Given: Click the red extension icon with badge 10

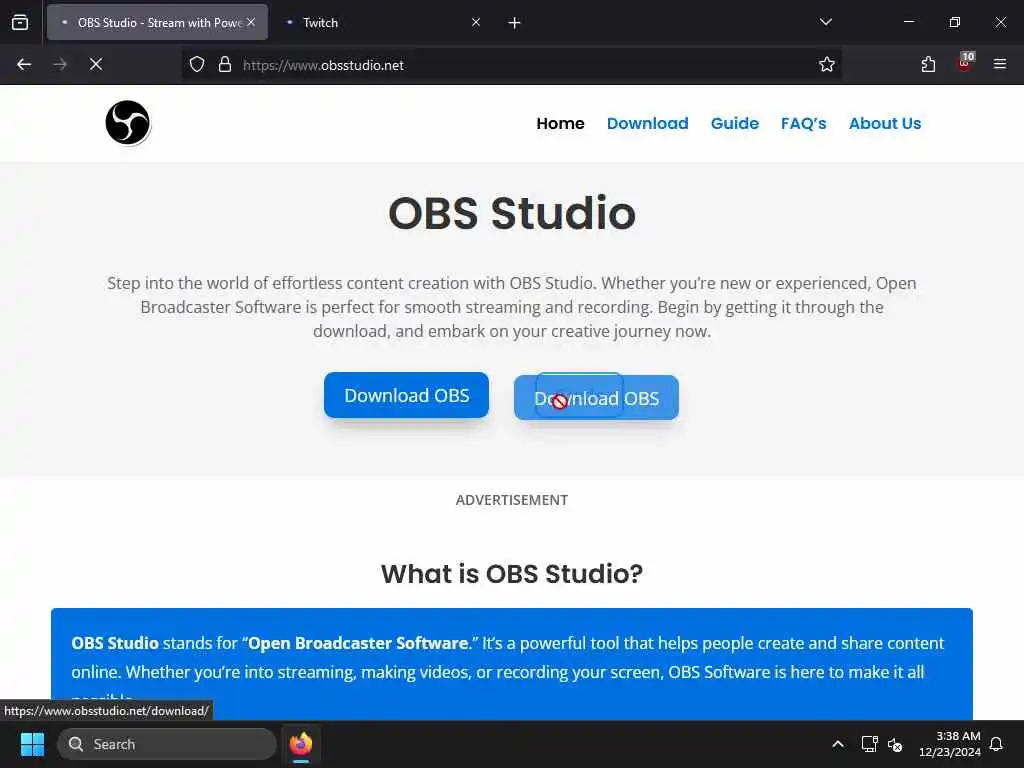Looking at the screenshot, I should 965,63.
